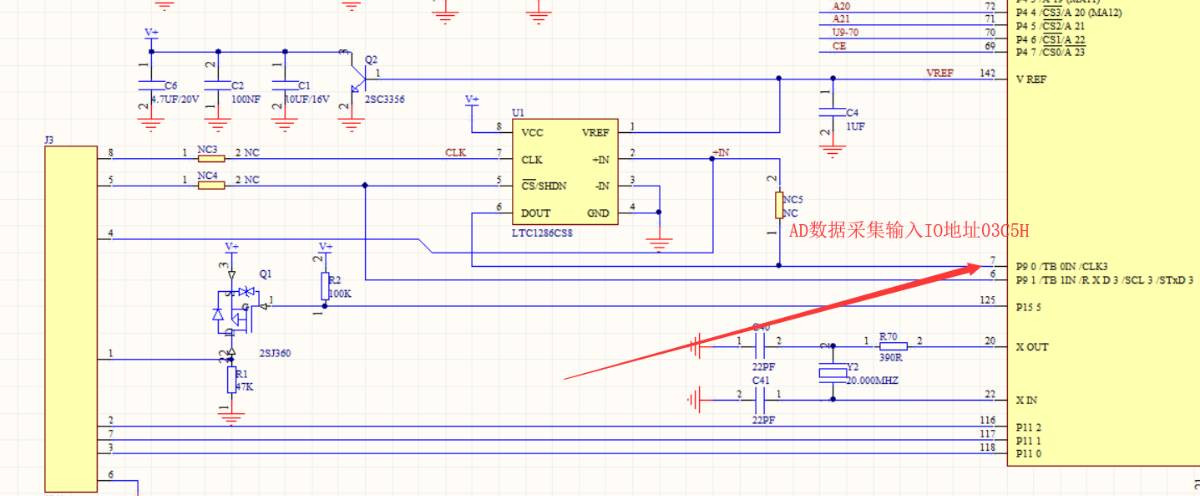The width and height of the screenshot is (1200, 496).
Task: Click the 'V REF' MCU pin name
Action: click(1031, 80)
